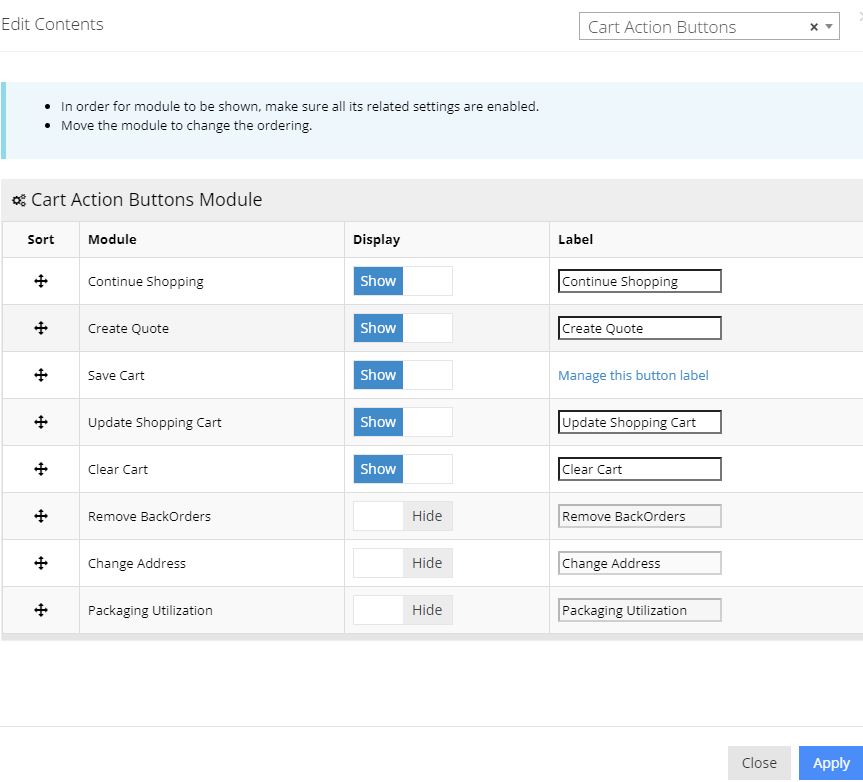Screen dimensions: 863x782
Task: Click the Sort column header
Action: [41, 239]
